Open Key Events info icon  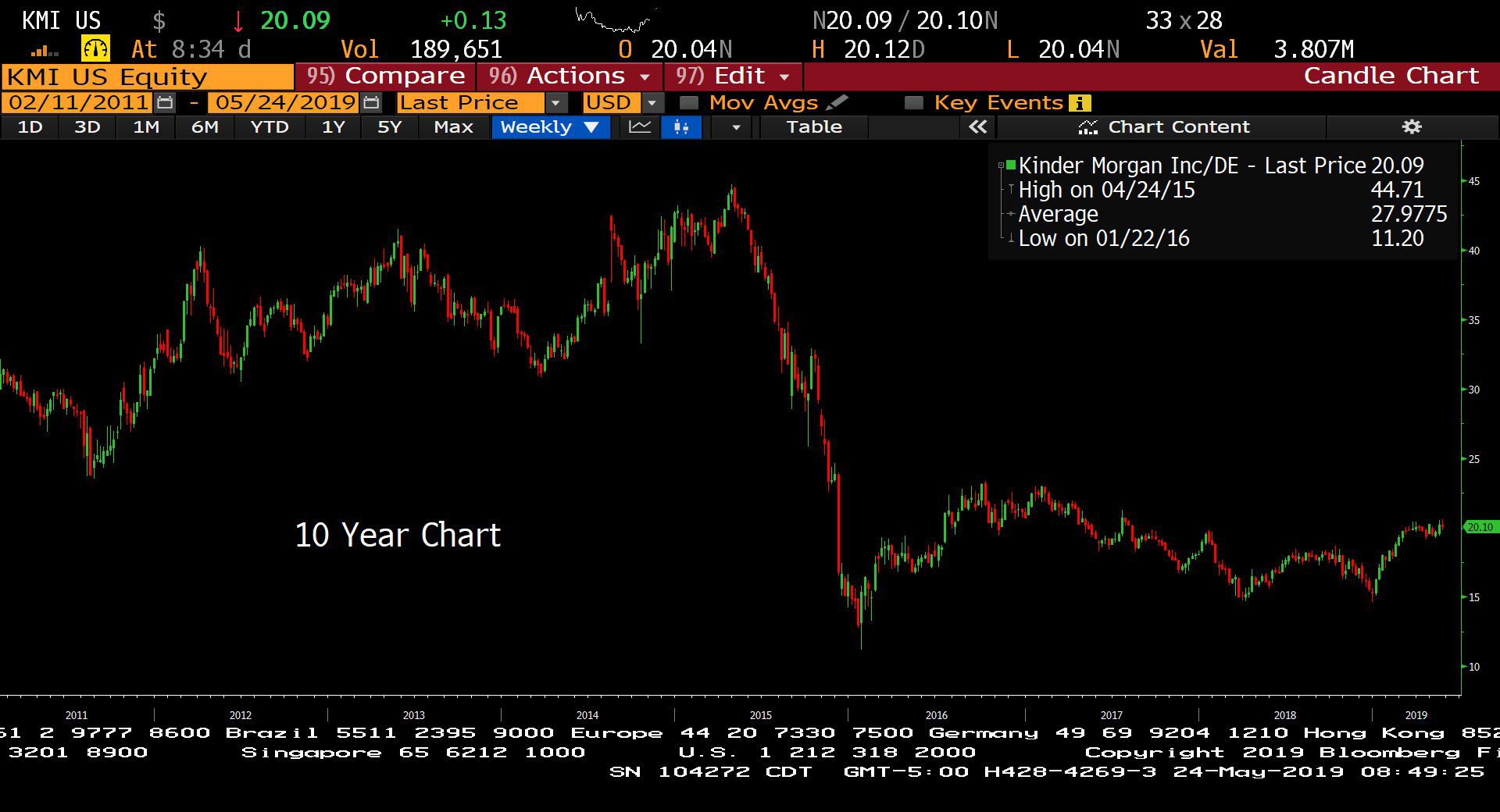(x=1080, y=103)
